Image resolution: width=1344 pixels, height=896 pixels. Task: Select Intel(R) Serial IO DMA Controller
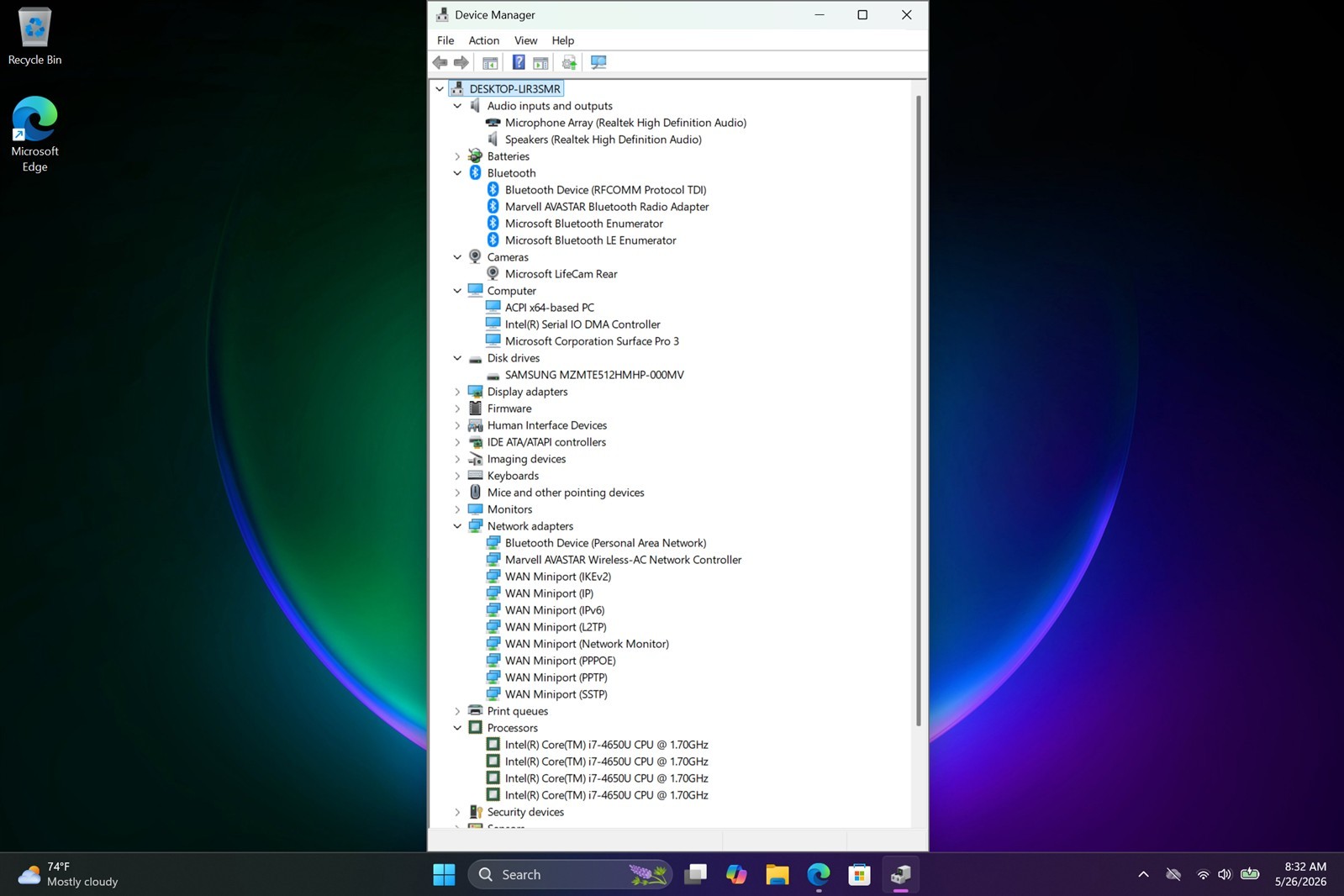point(582,324)
